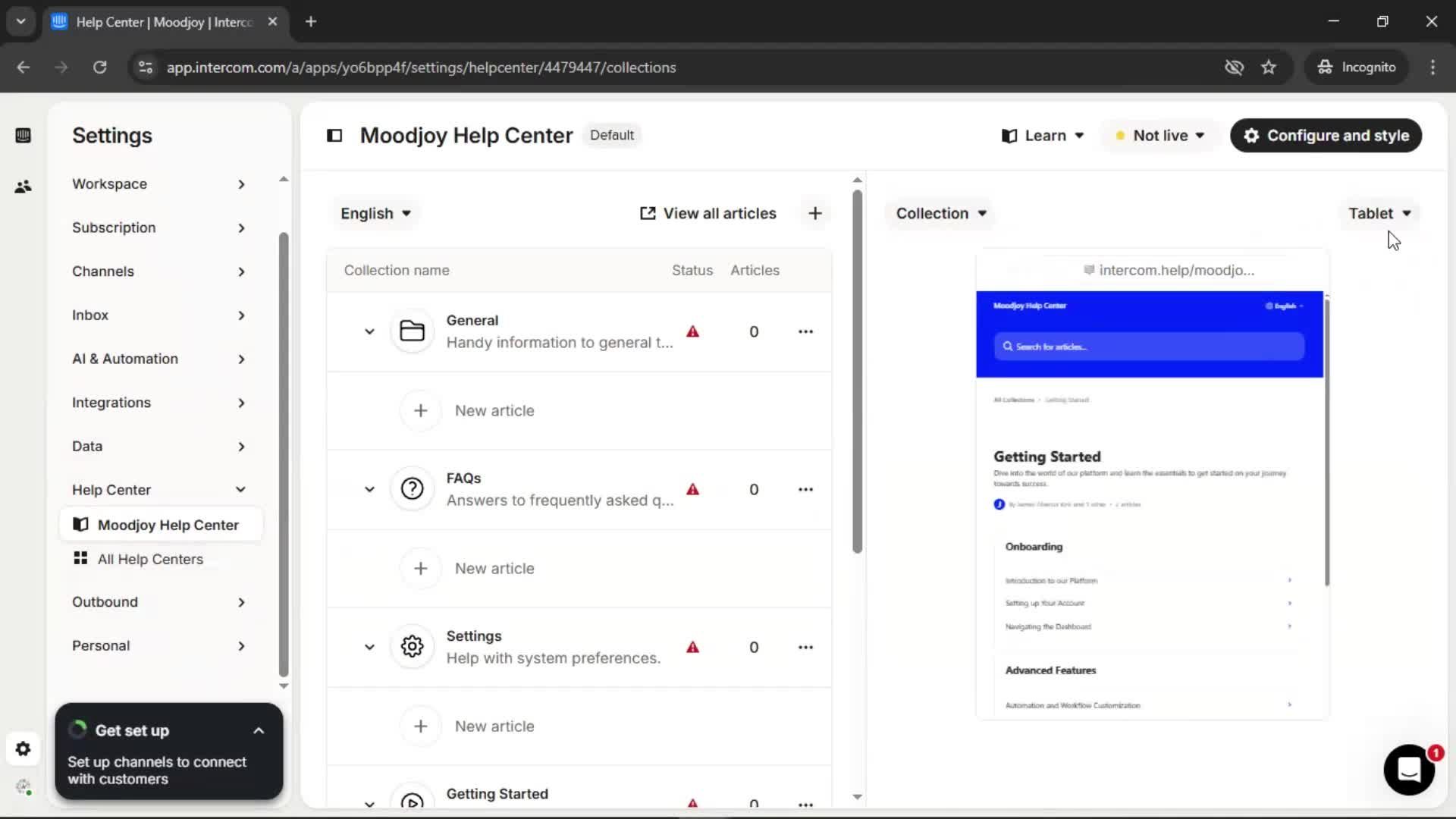Open the browser tab search dropdown
The image size is (1456, 819).
(x=21, y=21)
